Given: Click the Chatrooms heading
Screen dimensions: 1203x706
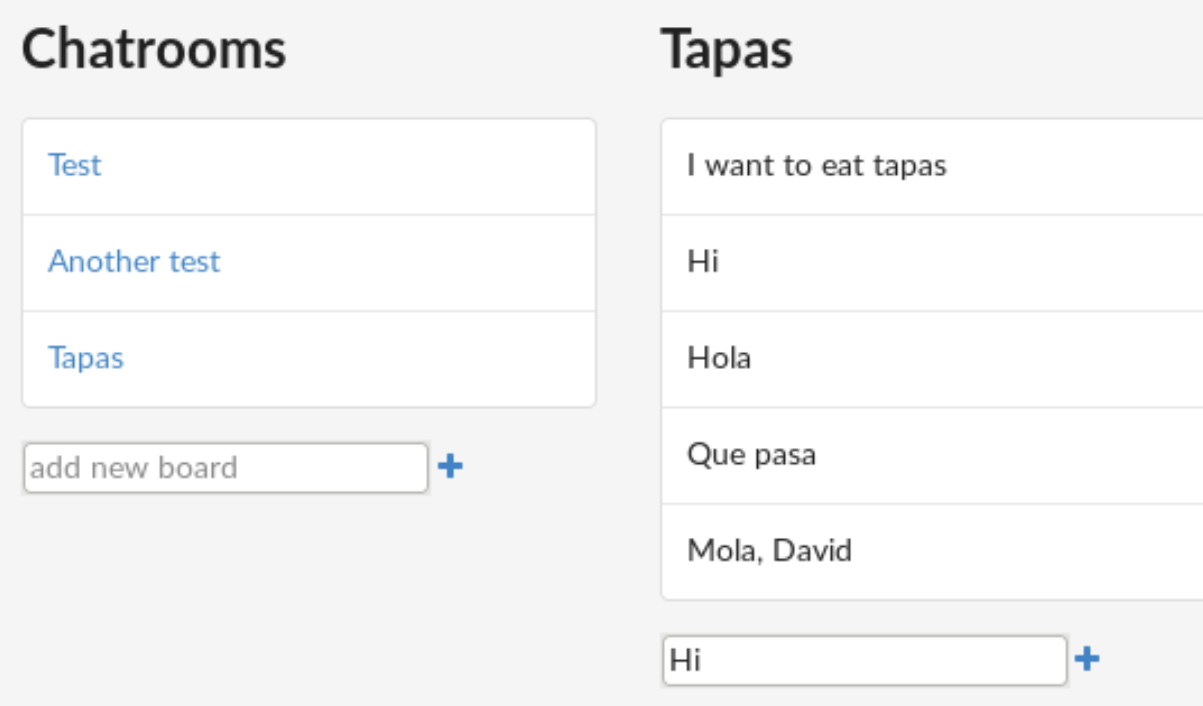Looking at the screenshot, I should [154, 49].
